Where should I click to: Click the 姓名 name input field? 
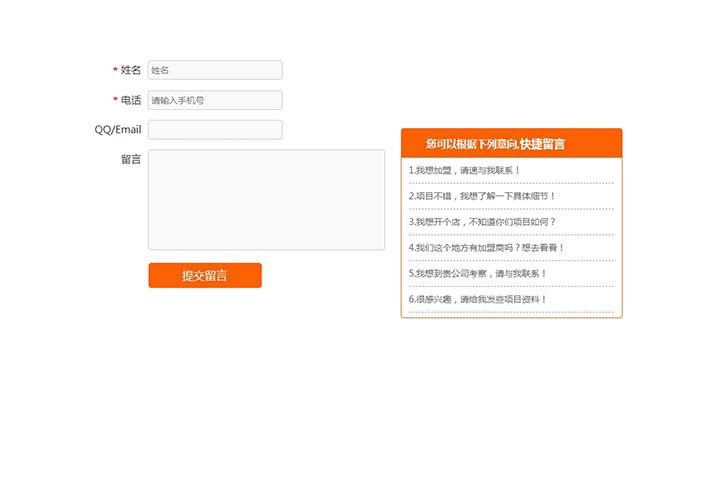point(215,70)
